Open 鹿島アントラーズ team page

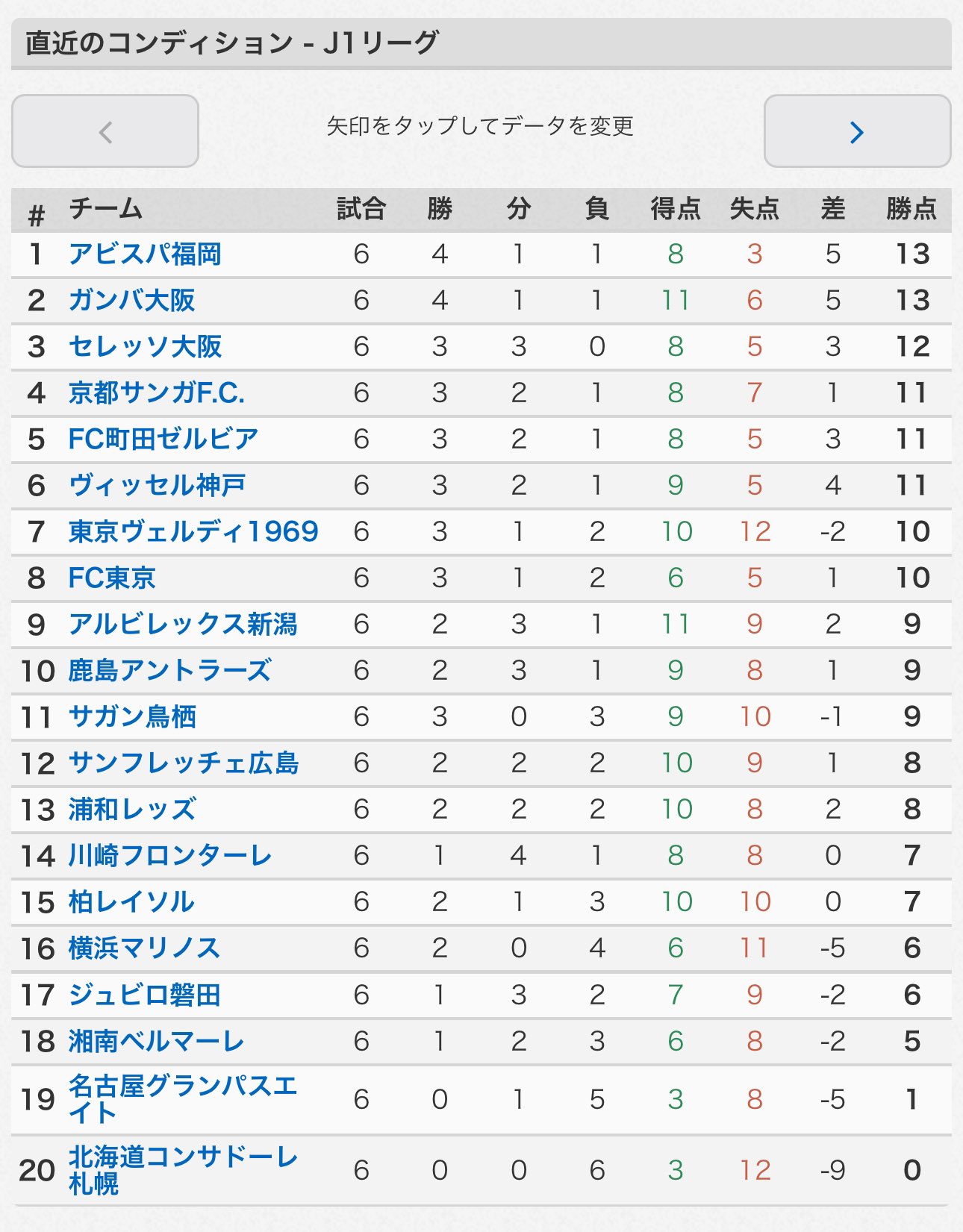[169, 671]
